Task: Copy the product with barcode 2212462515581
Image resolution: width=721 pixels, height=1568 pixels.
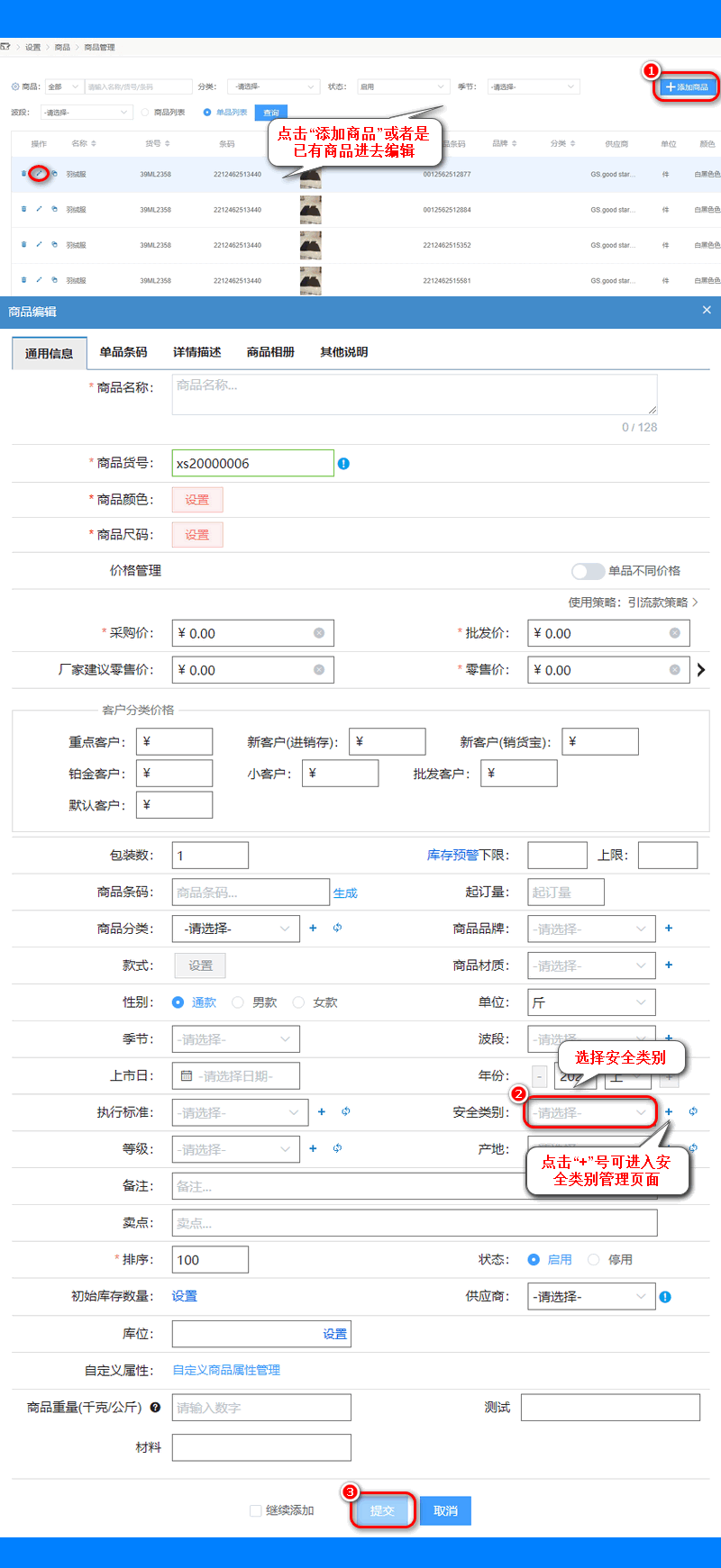Action: 54,280
